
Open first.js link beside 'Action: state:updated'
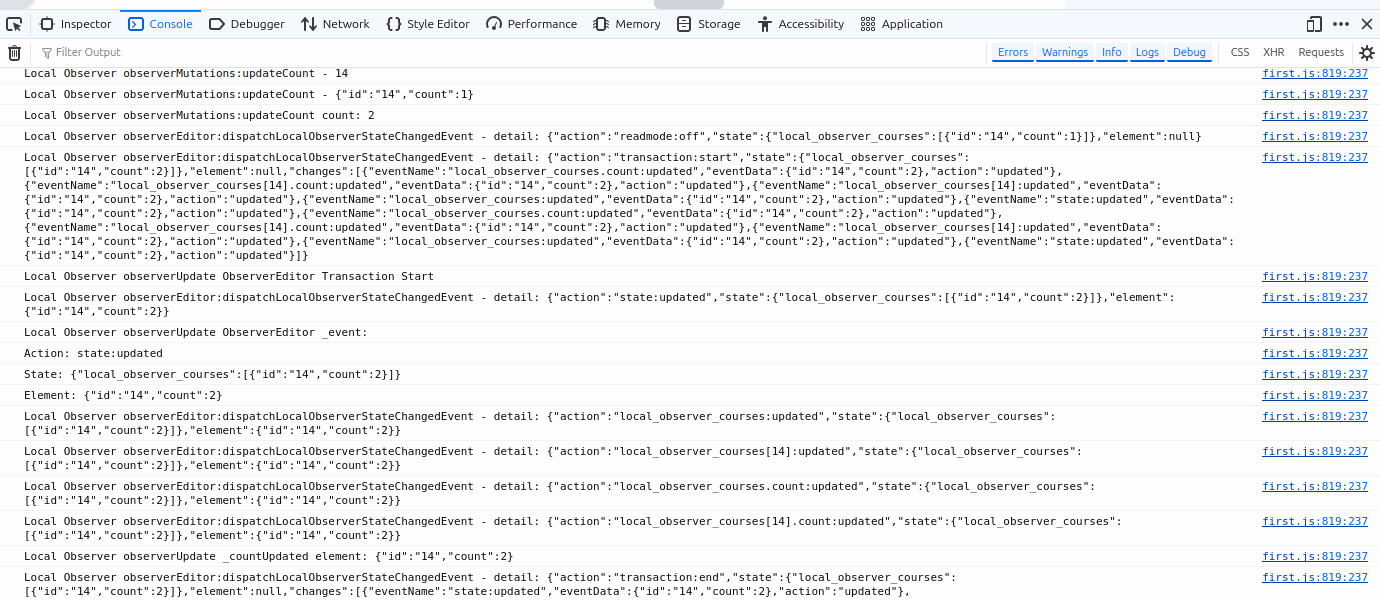[x=1314, y=353]
